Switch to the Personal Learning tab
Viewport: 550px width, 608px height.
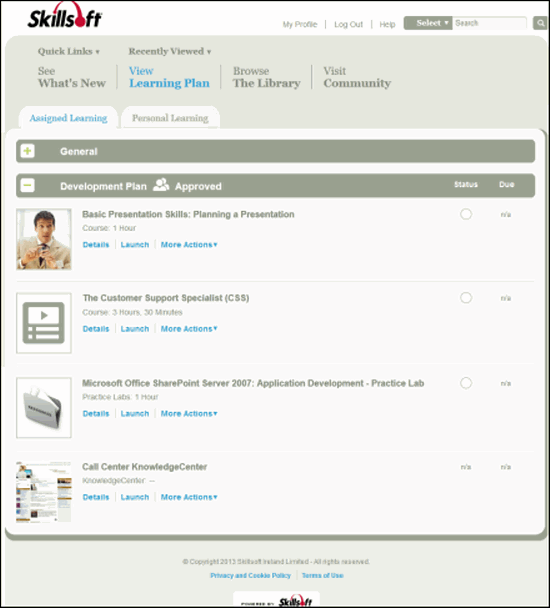(170, 117)
